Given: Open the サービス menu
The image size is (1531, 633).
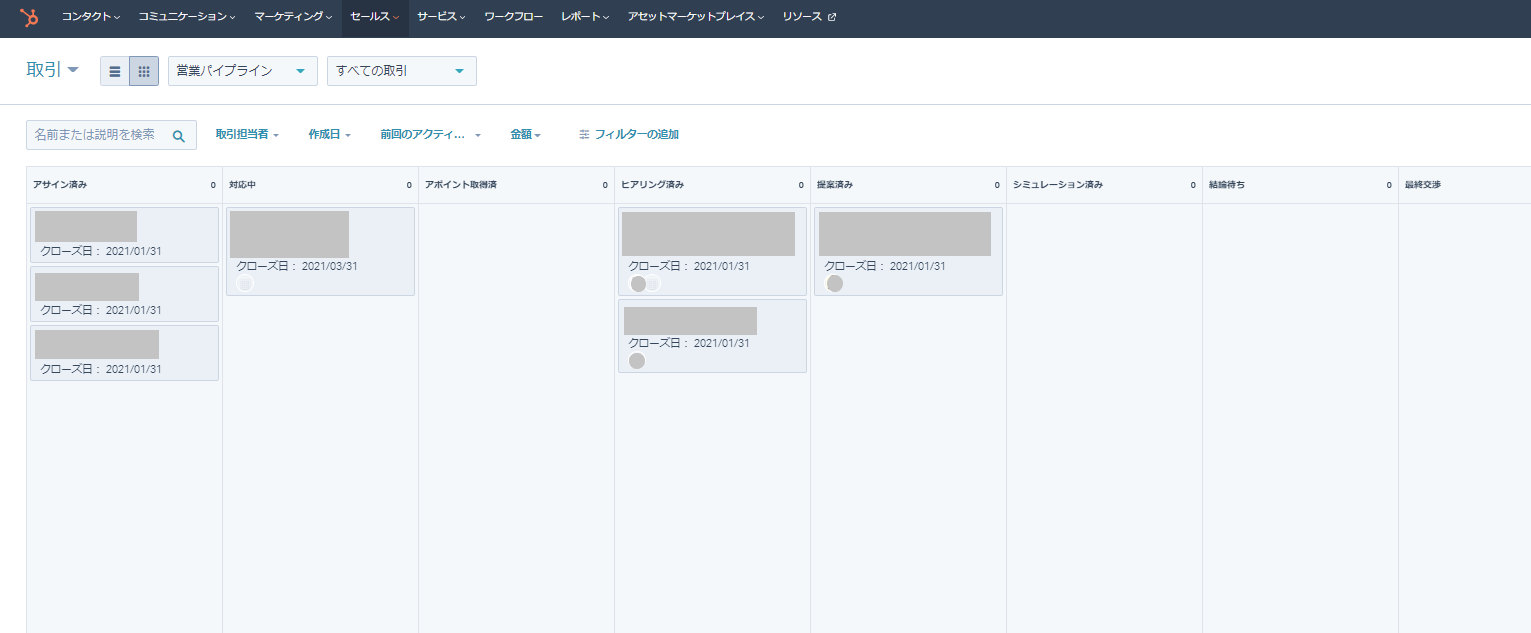Looking at the screenshot, I should tap(441, 17).
